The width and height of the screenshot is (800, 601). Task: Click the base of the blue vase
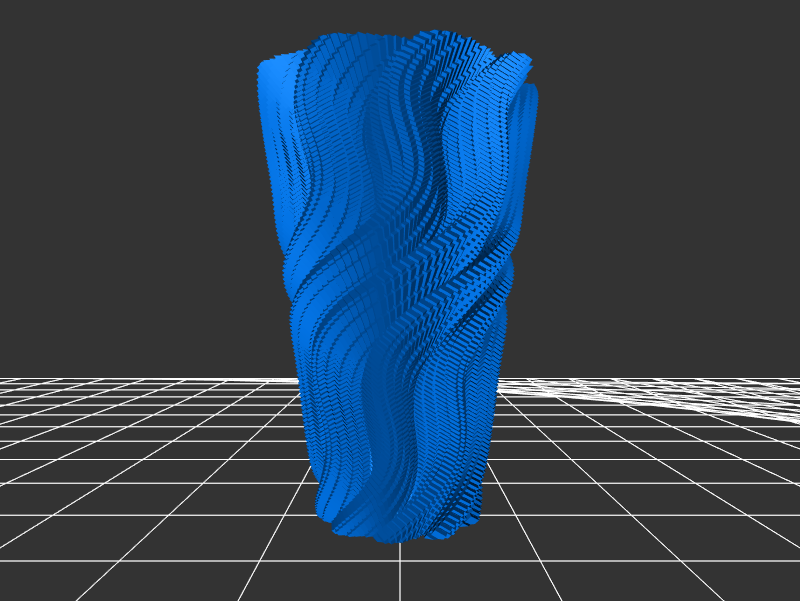click(x=400, y=525)
